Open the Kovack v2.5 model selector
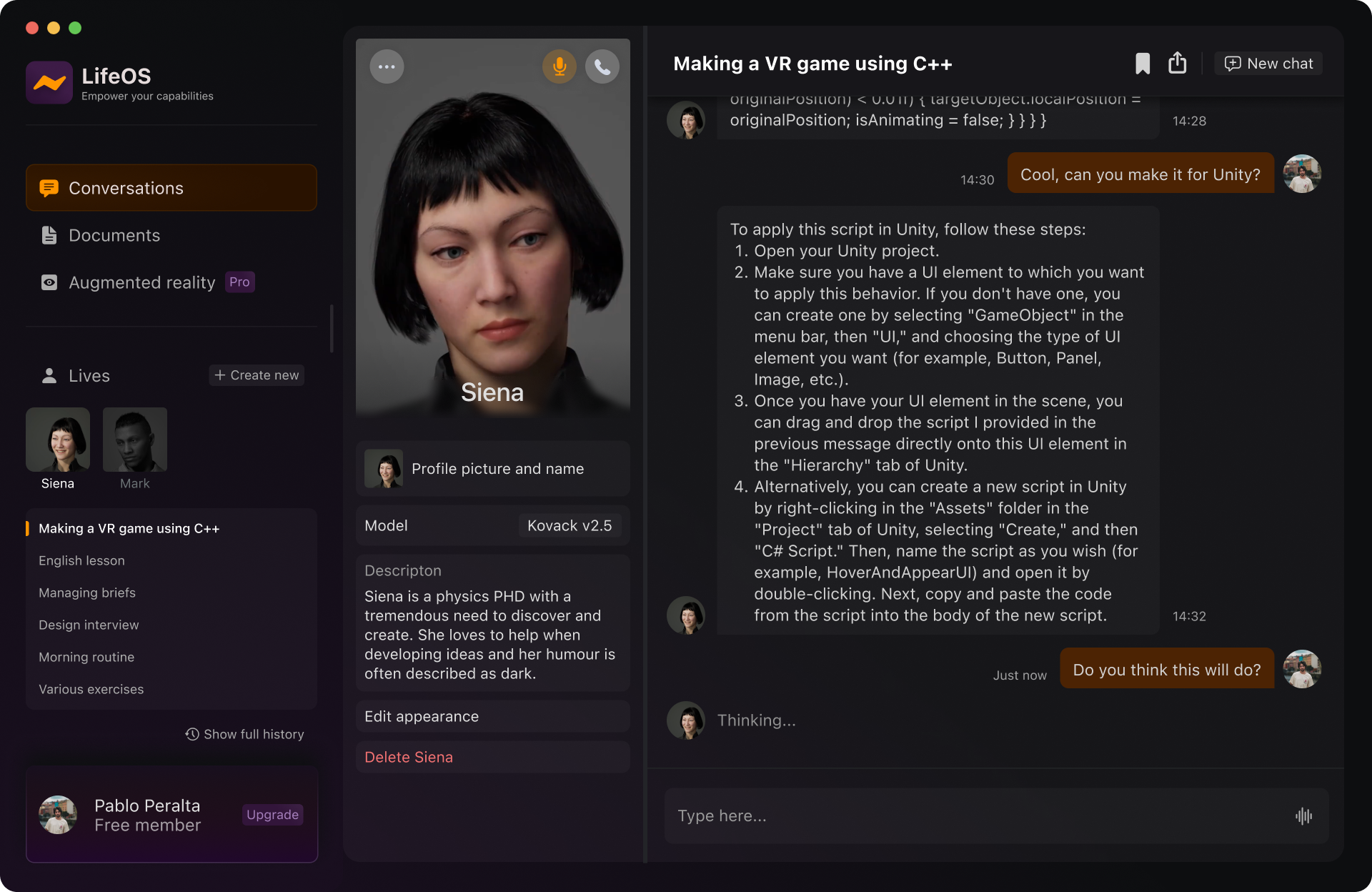This screenshot has height=892, width=1372. (569, 525)
